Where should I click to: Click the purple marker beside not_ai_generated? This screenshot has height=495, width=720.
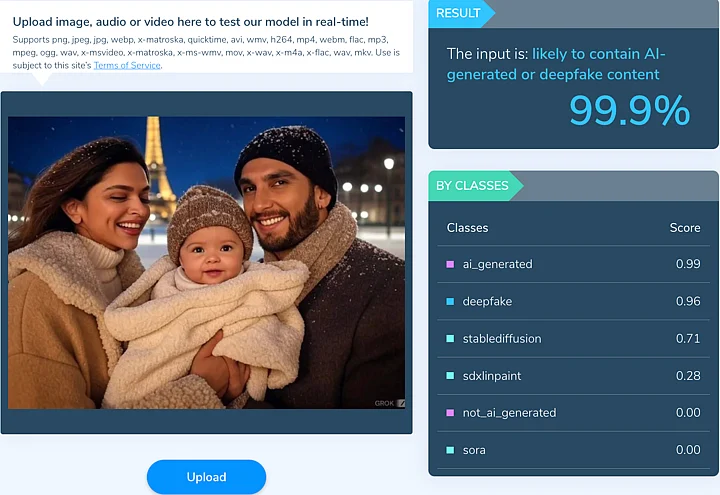[x=450, y=412]
